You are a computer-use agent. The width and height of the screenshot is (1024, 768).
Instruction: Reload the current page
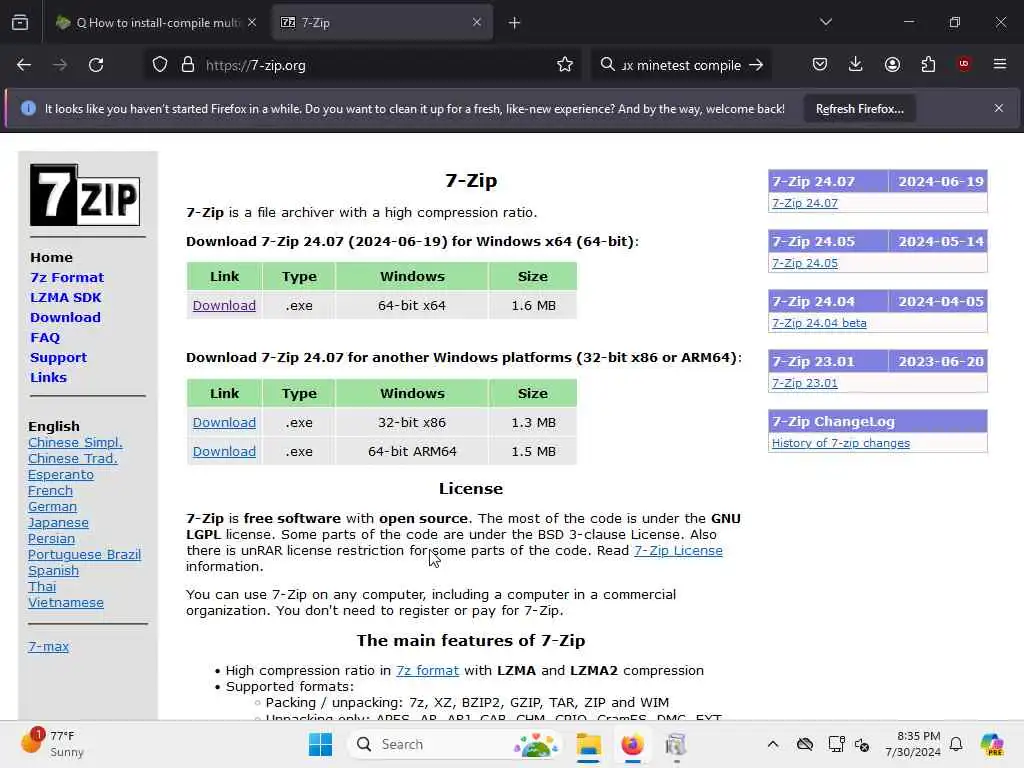click(96, 65)
